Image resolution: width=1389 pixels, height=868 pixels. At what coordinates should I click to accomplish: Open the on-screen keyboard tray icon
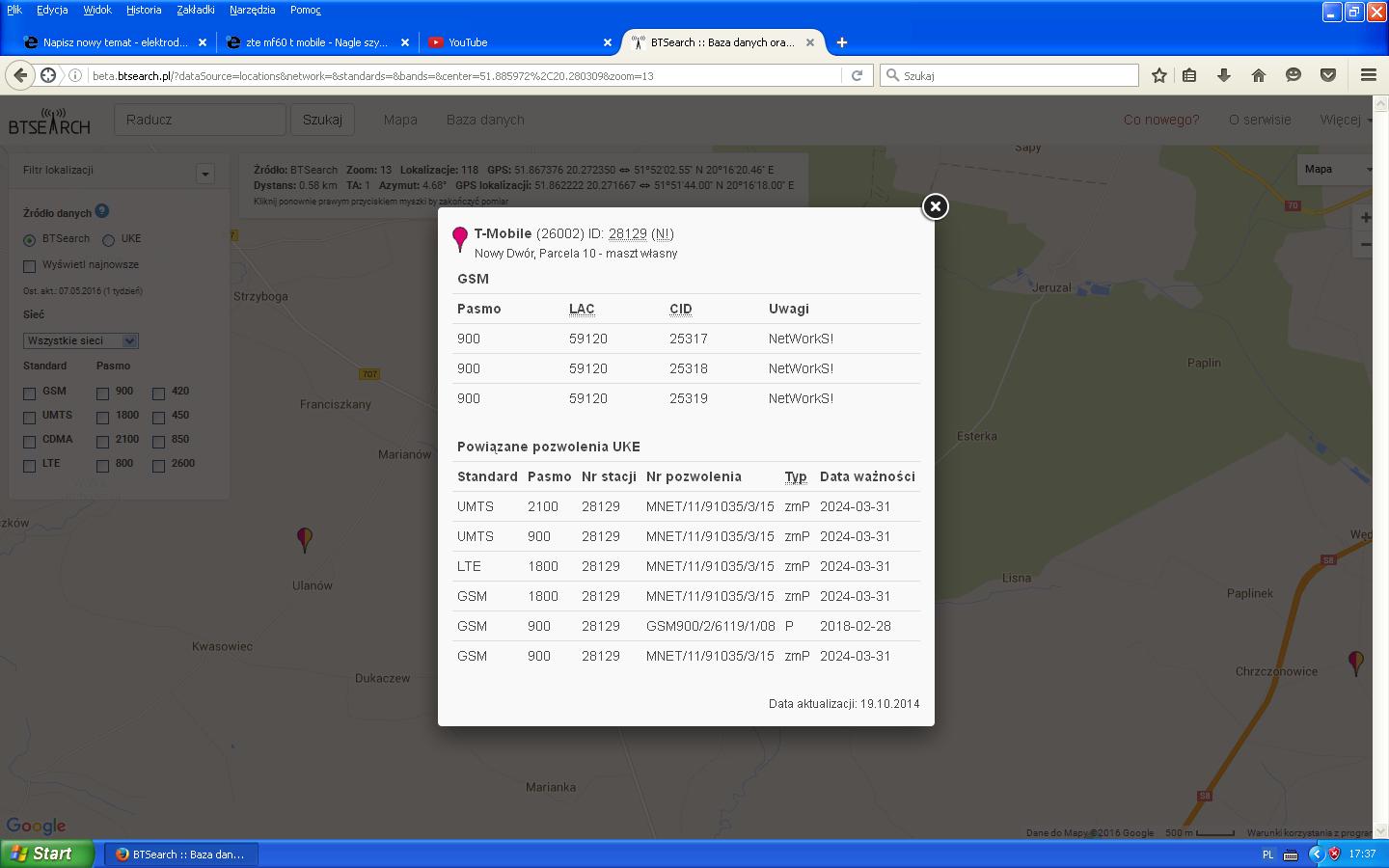pyautogui.click(x=1291, y=854)
